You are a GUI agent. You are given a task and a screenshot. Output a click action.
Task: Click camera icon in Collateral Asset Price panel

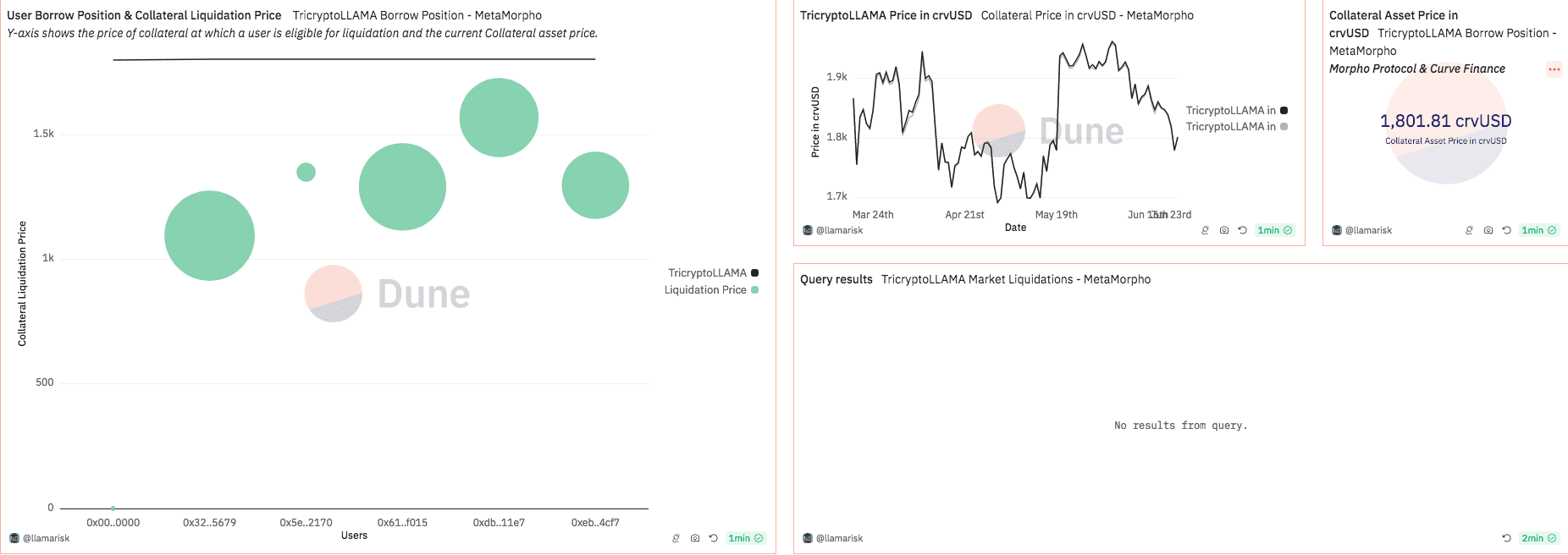pos(1488,230)
